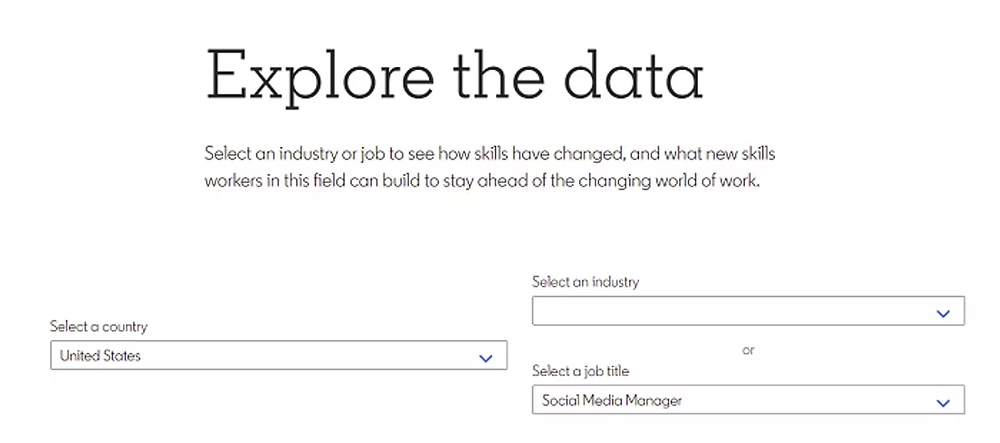Click the 'Social Media Manager' selected value
The image size is (1000, 443).
(x=612, y=400)
